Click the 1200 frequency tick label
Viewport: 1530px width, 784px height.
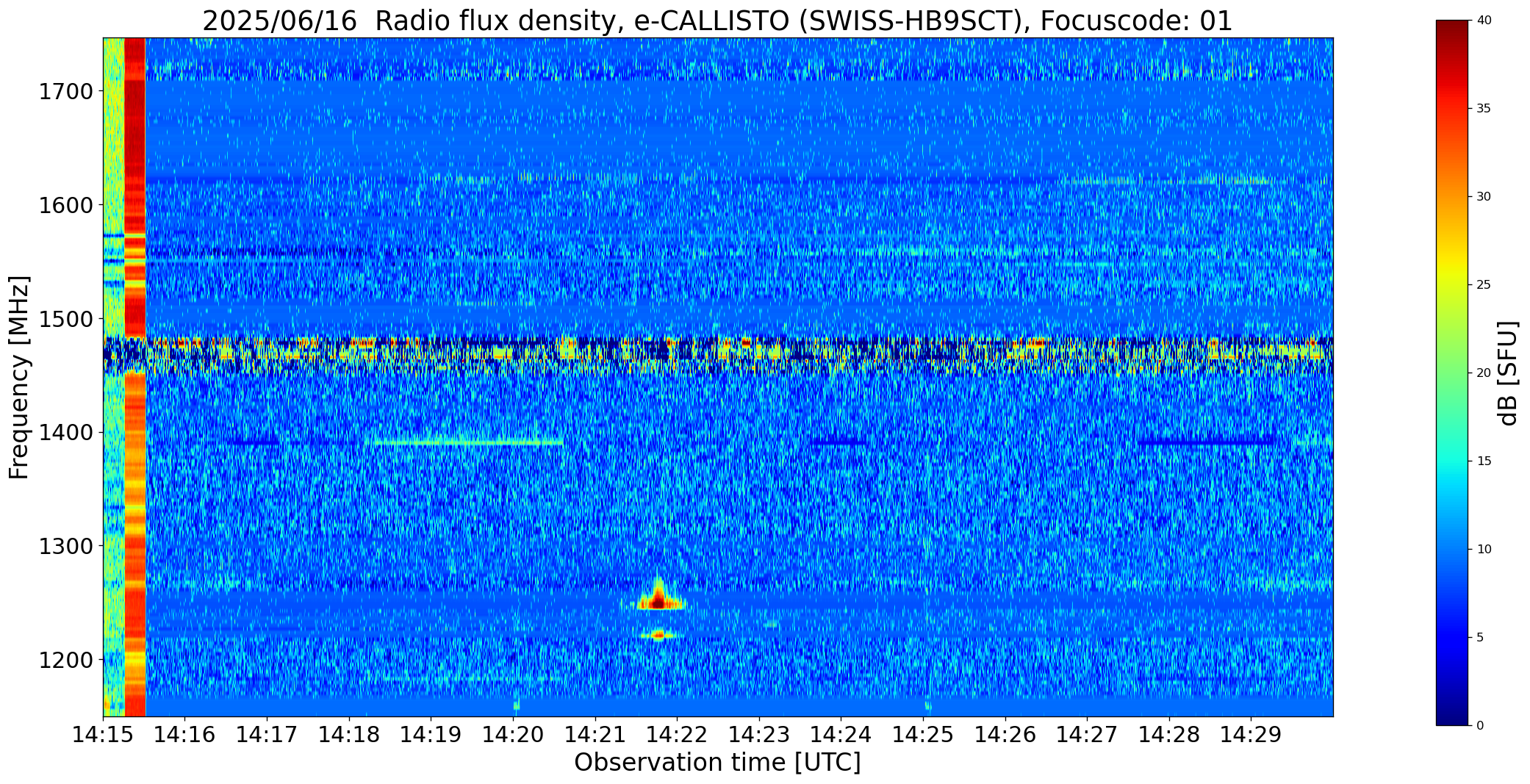coord(65,660)
